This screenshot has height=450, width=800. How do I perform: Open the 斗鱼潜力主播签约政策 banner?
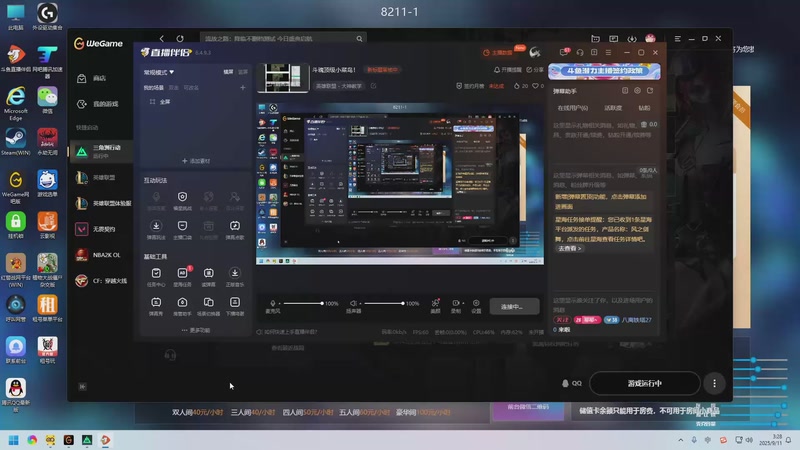(604, 71)
